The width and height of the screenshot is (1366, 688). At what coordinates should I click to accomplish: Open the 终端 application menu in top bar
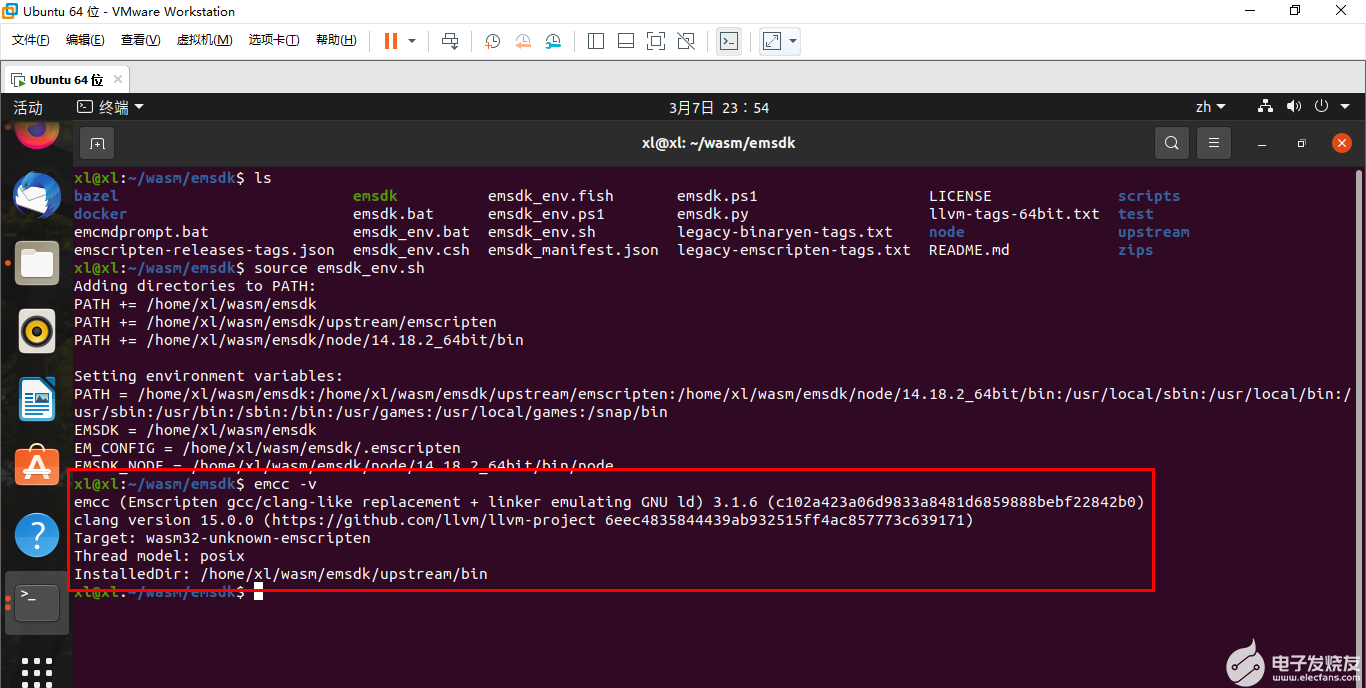[x=110, y=107]
